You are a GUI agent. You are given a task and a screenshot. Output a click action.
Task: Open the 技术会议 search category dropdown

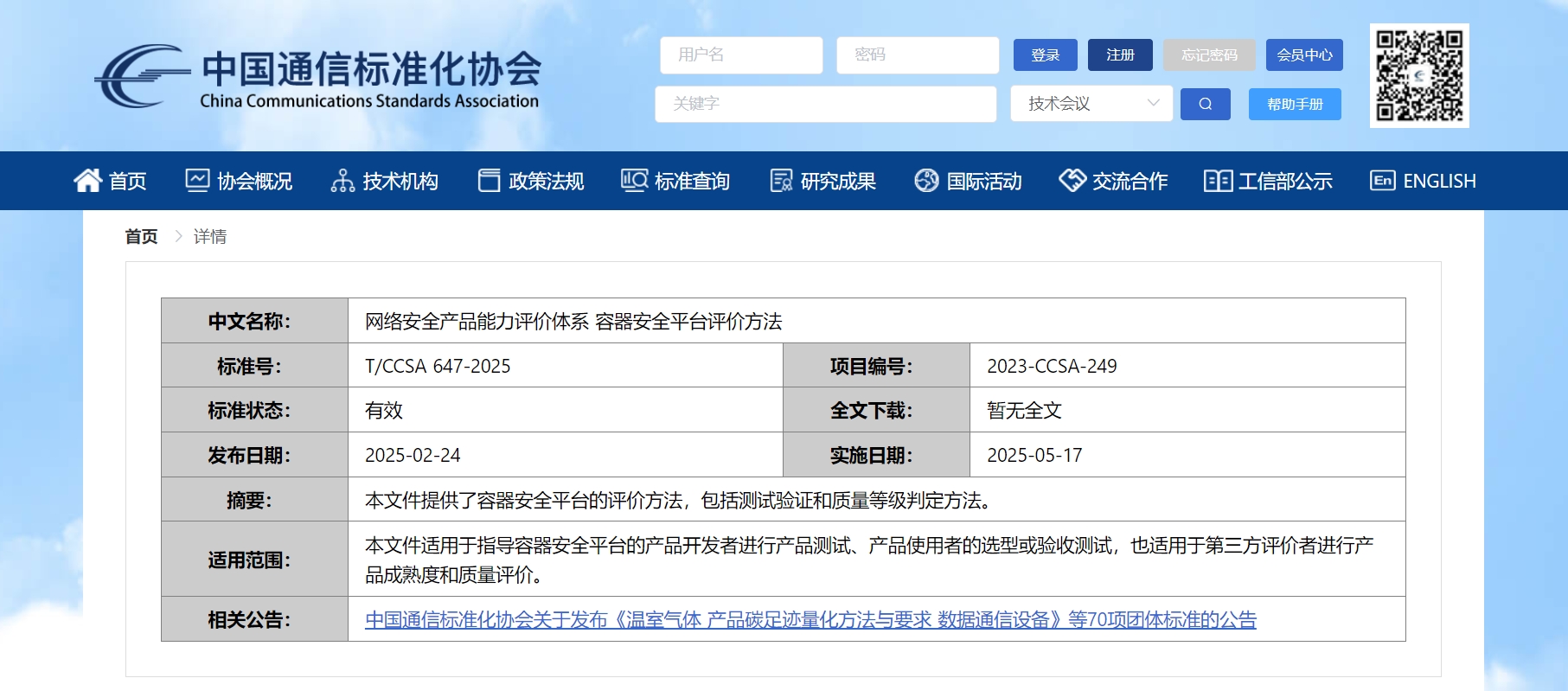pos(1091,104)
